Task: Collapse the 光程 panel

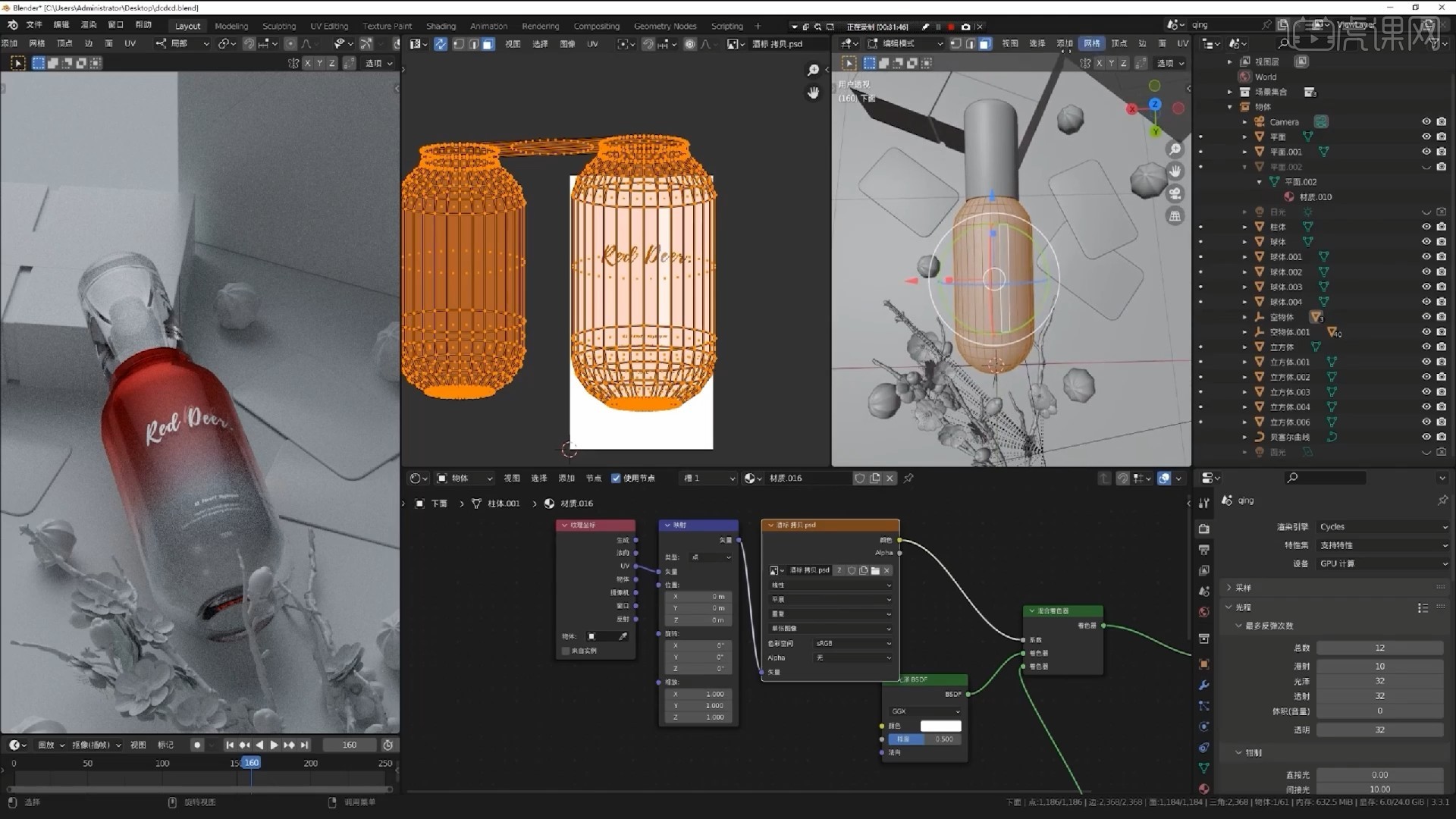Action: click(1228, 607)
